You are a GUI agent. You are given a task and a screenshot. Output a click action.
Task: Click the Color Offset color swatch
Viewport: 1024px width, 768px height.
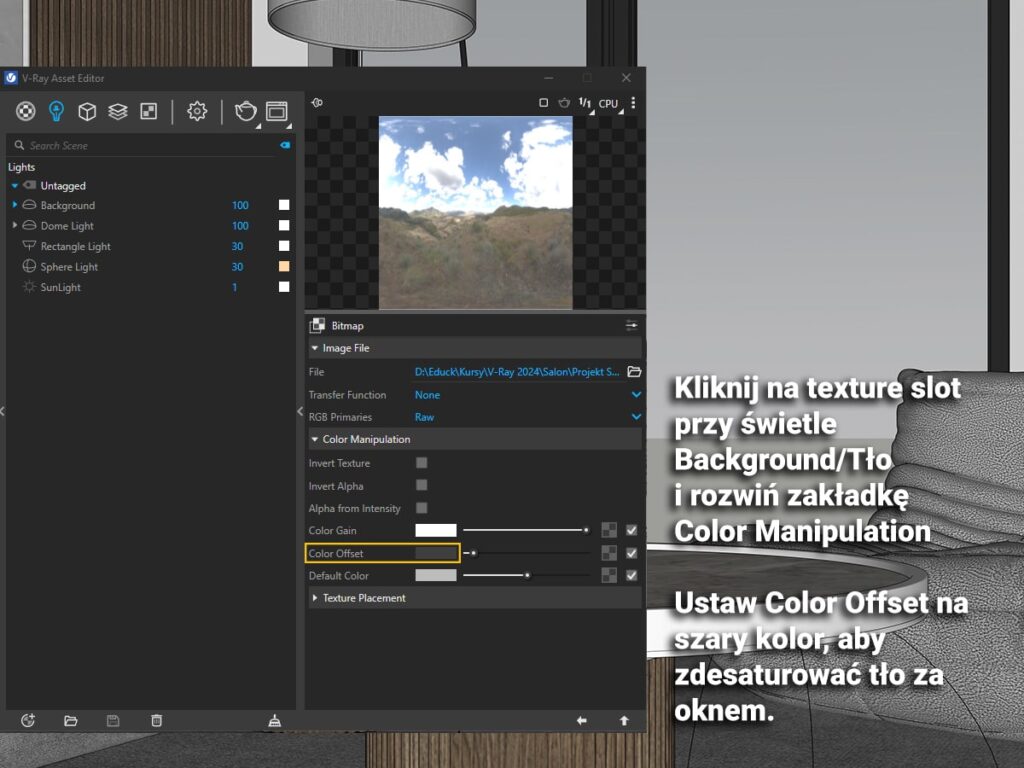435,553
